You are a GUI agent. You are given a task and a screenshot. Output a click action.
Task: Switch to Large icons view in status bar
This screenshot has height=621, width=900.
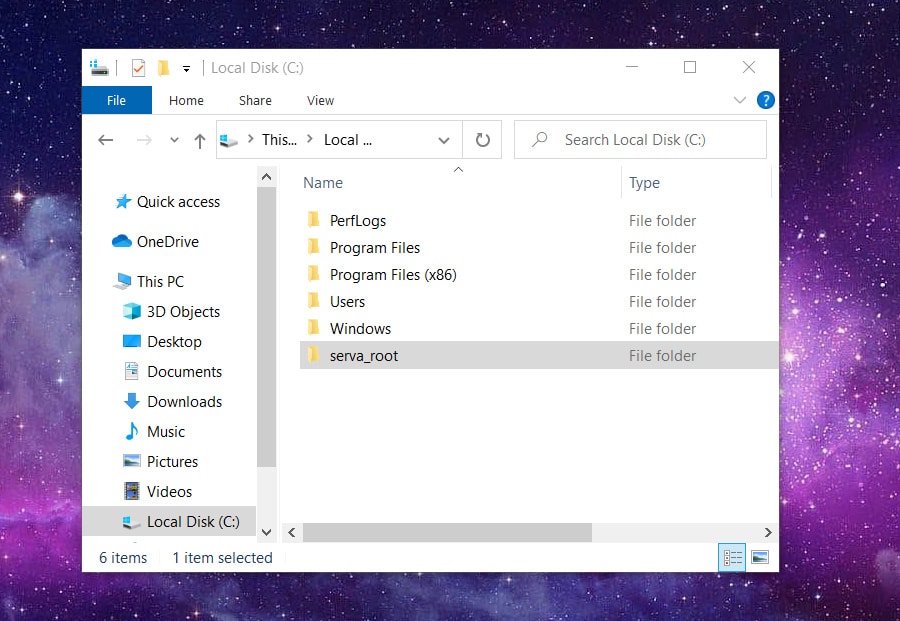(x=760, y=557)
